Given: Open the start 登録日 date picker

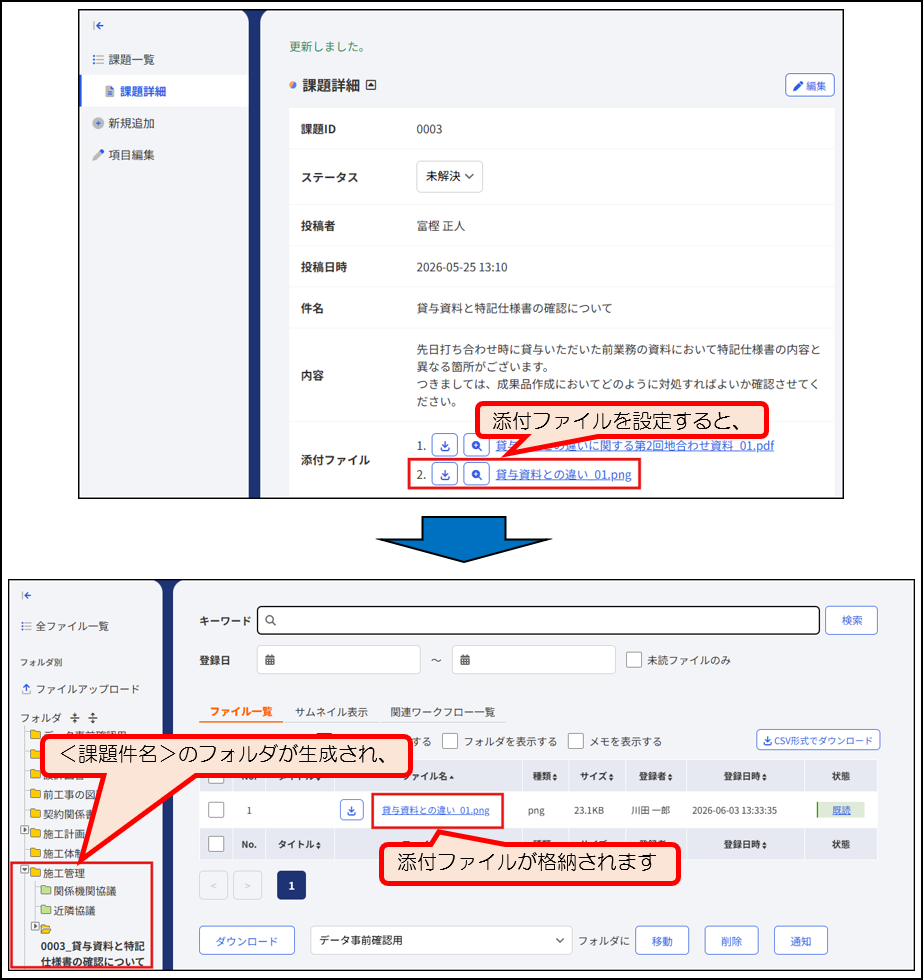Looking at the screenshot, I should 338,659.
